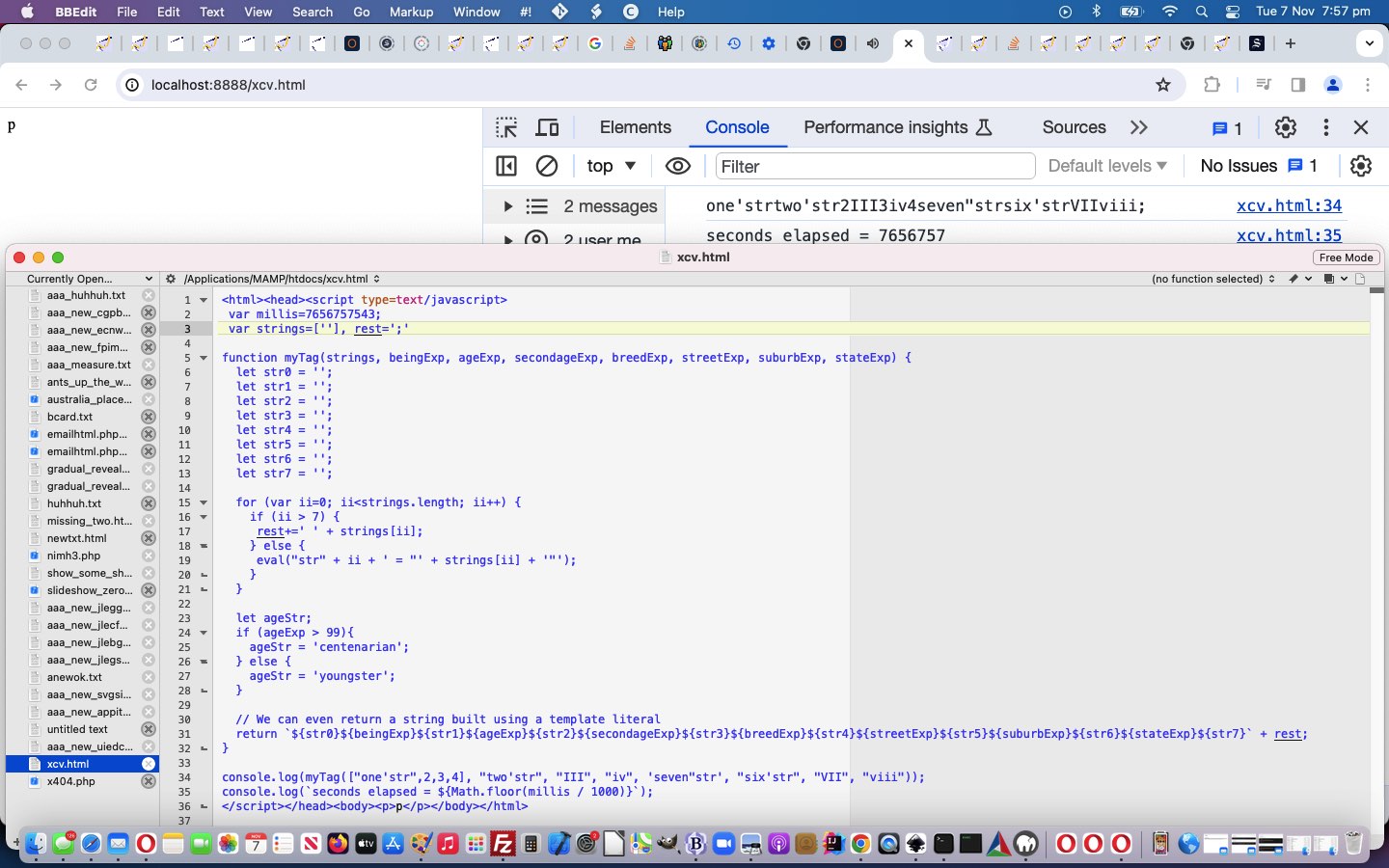Toggle the device toolbar in DevTools
The width and height of the screenshot is (1389, 868).
547,127
